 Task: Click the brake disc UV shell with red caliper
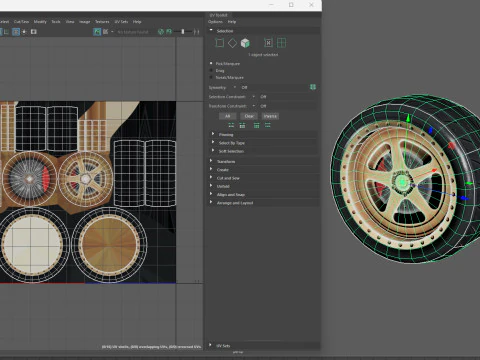30,179
